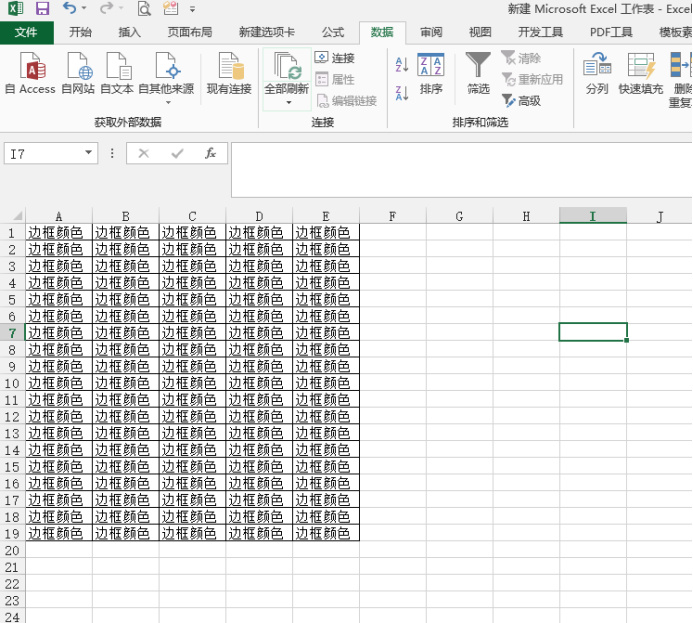The image size is (693, 623).
Task: Sort descending with Z to A icon
Action: click(402, 93)
